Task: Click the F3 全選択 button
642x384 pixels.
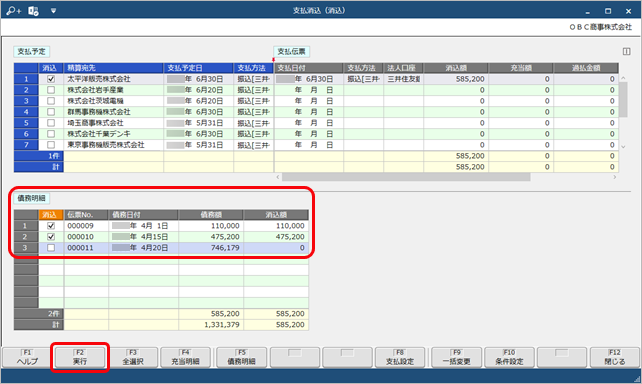Action: pos(133,357)
